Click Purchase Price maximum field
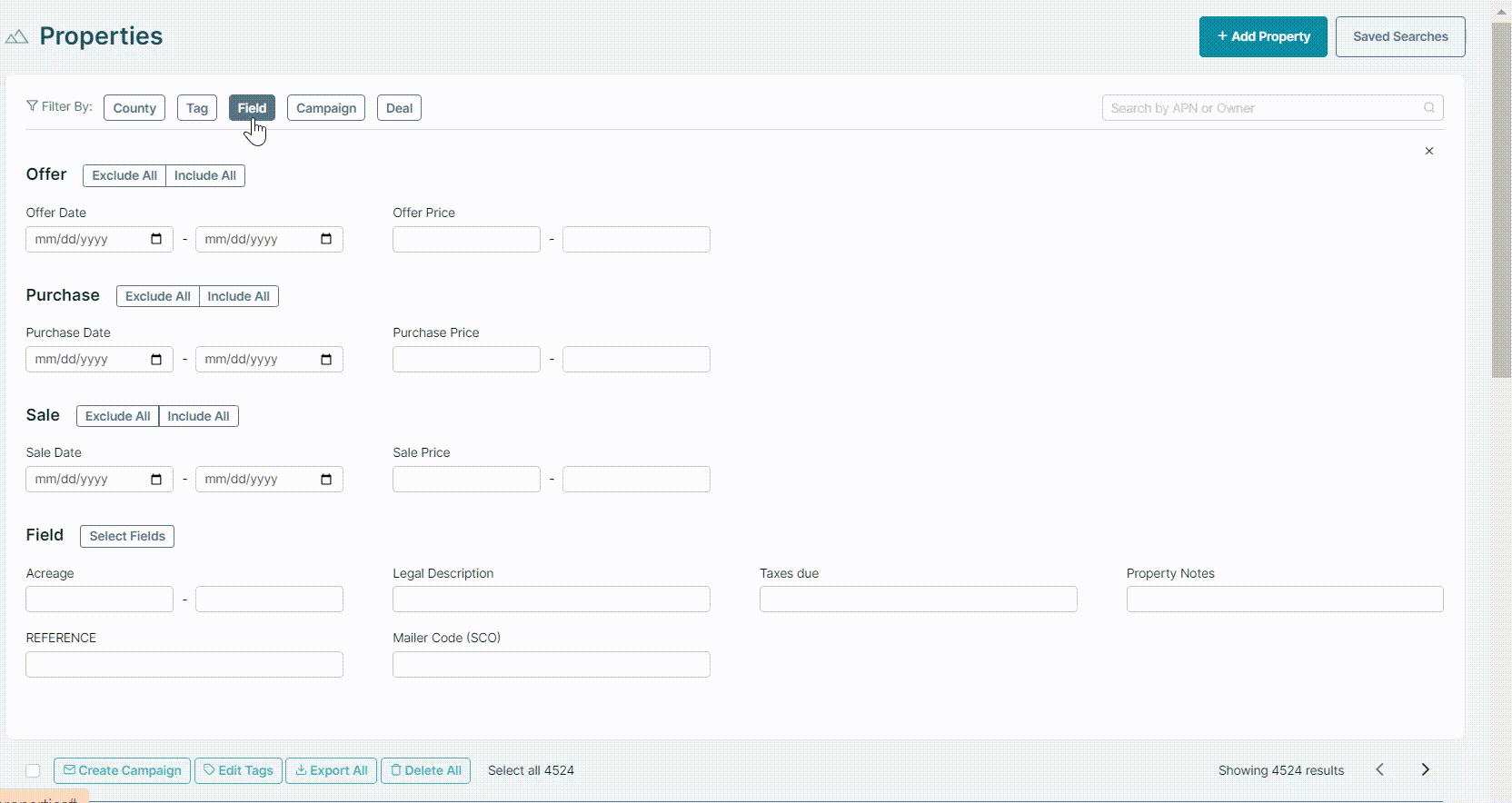Image resolution: width=1512 pixels, height=803 pixels. [x=636, y=359]
